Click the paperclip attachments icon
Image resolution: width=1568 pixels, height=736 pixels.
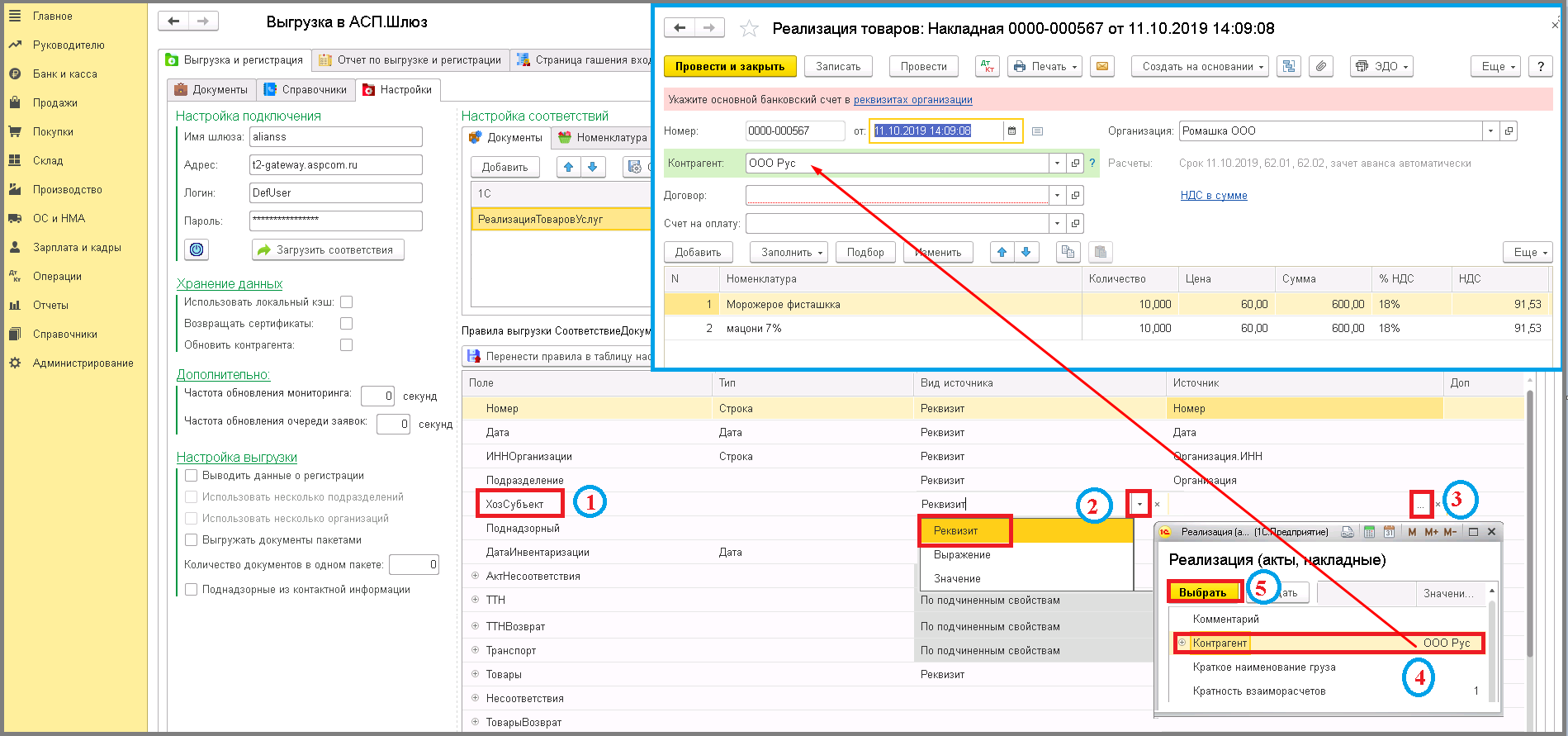[x=1321, y=67]
